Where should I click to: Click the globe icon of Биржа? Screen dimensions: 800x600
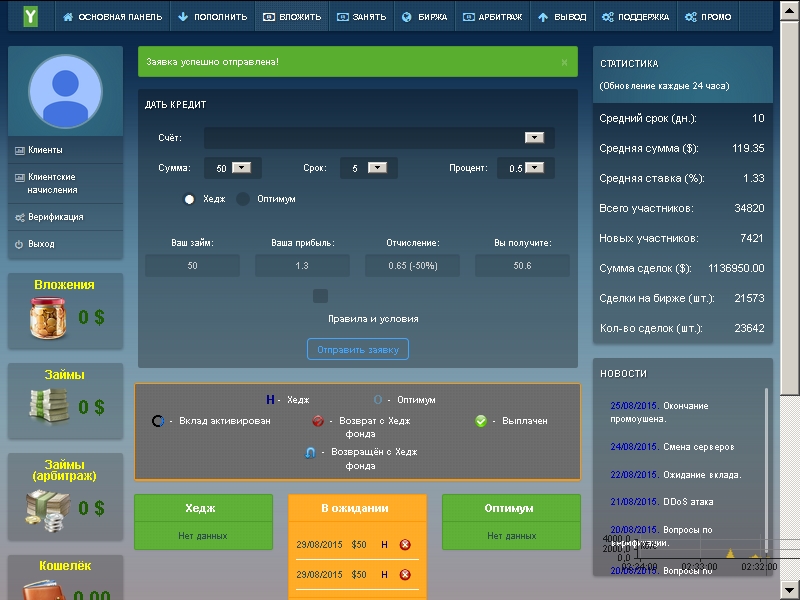[x=407, y=17]
